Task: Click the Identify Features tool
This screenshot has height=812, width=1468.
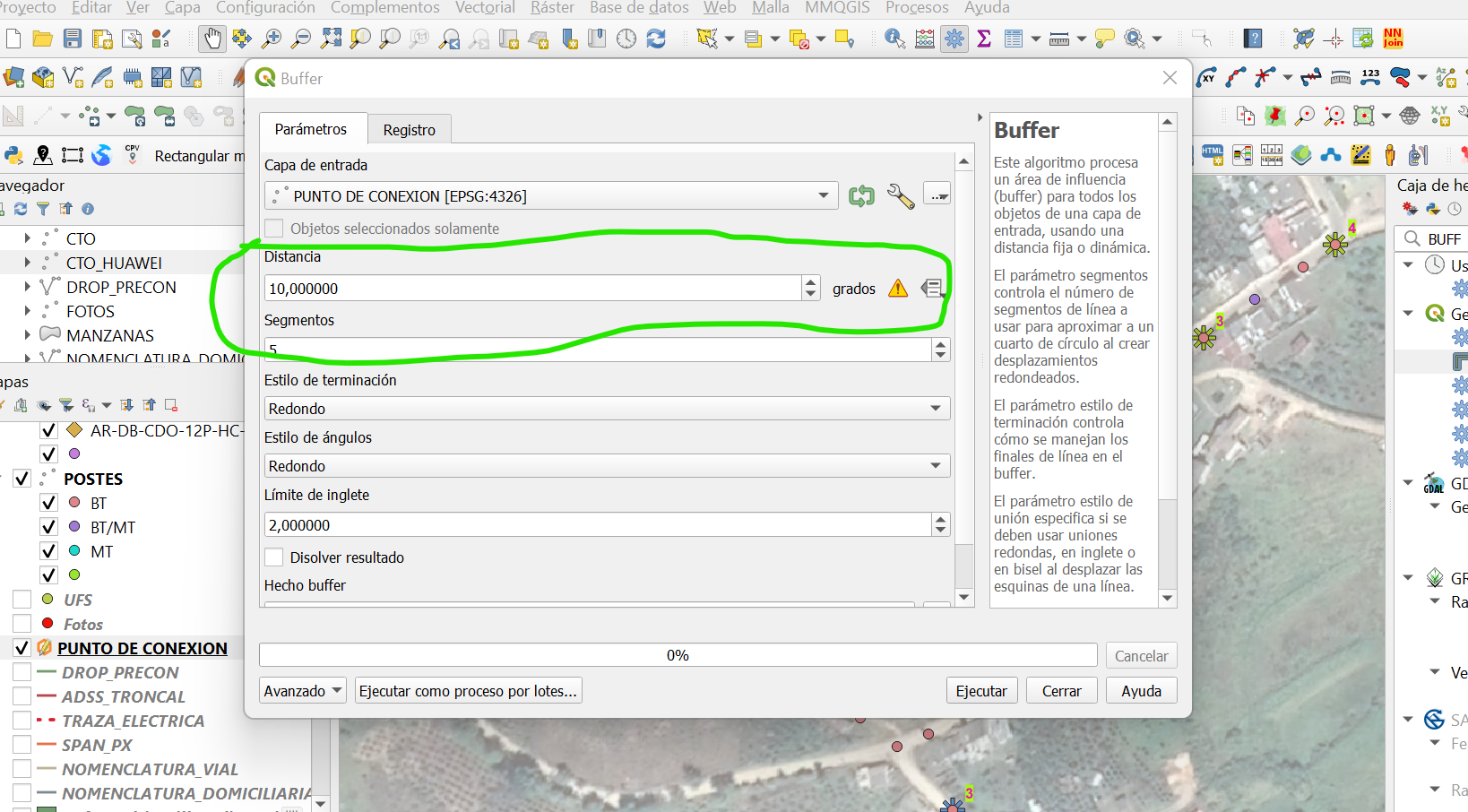Action: [893, 39]
